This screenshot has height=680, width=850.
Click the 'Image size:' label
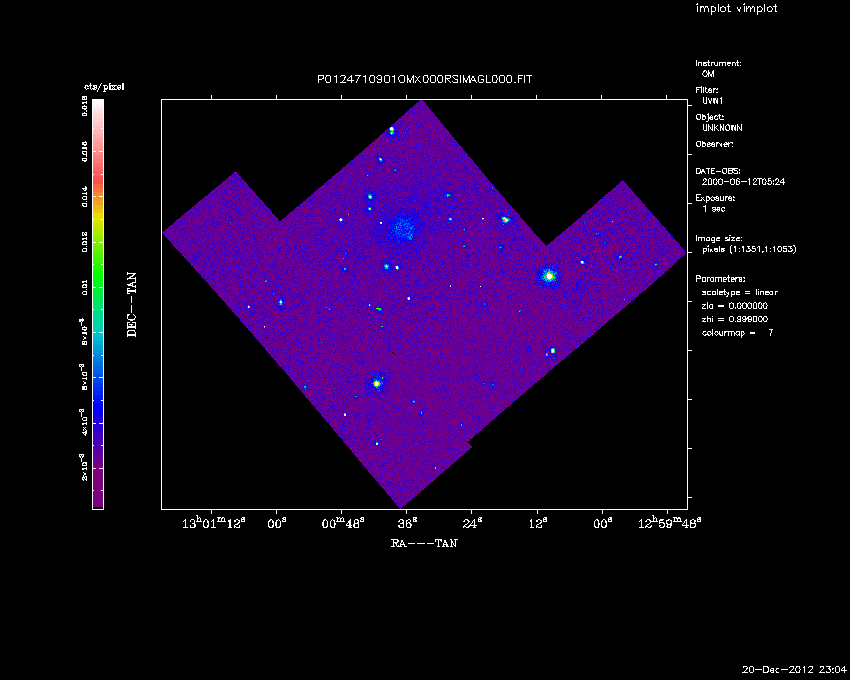click(719, 239)
